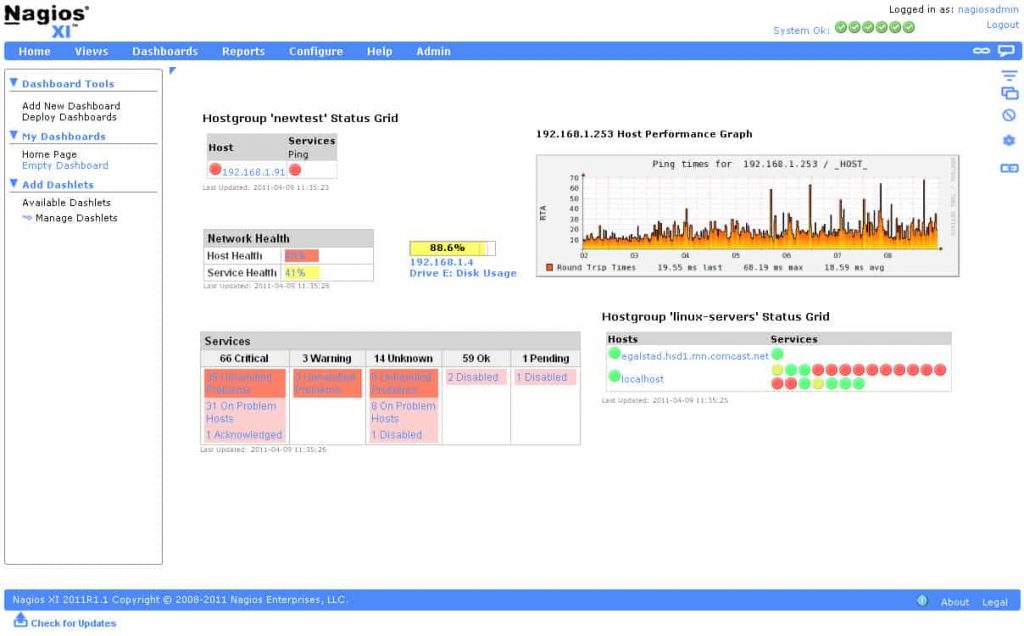The image size is (1024, 636).
Task: Click the Nagios XI logo
Action: (46, 22)
